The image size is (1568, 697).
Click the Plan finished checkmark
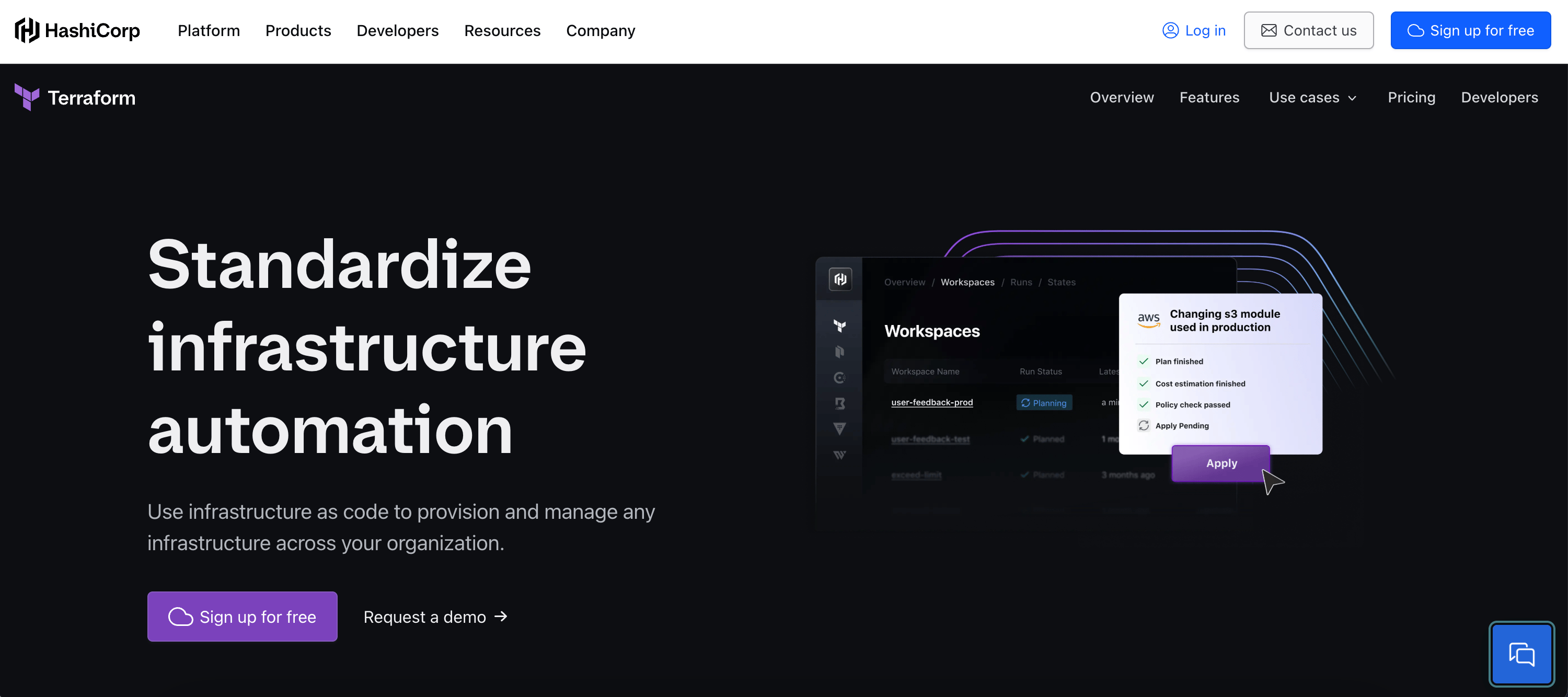pos(1144,362)
